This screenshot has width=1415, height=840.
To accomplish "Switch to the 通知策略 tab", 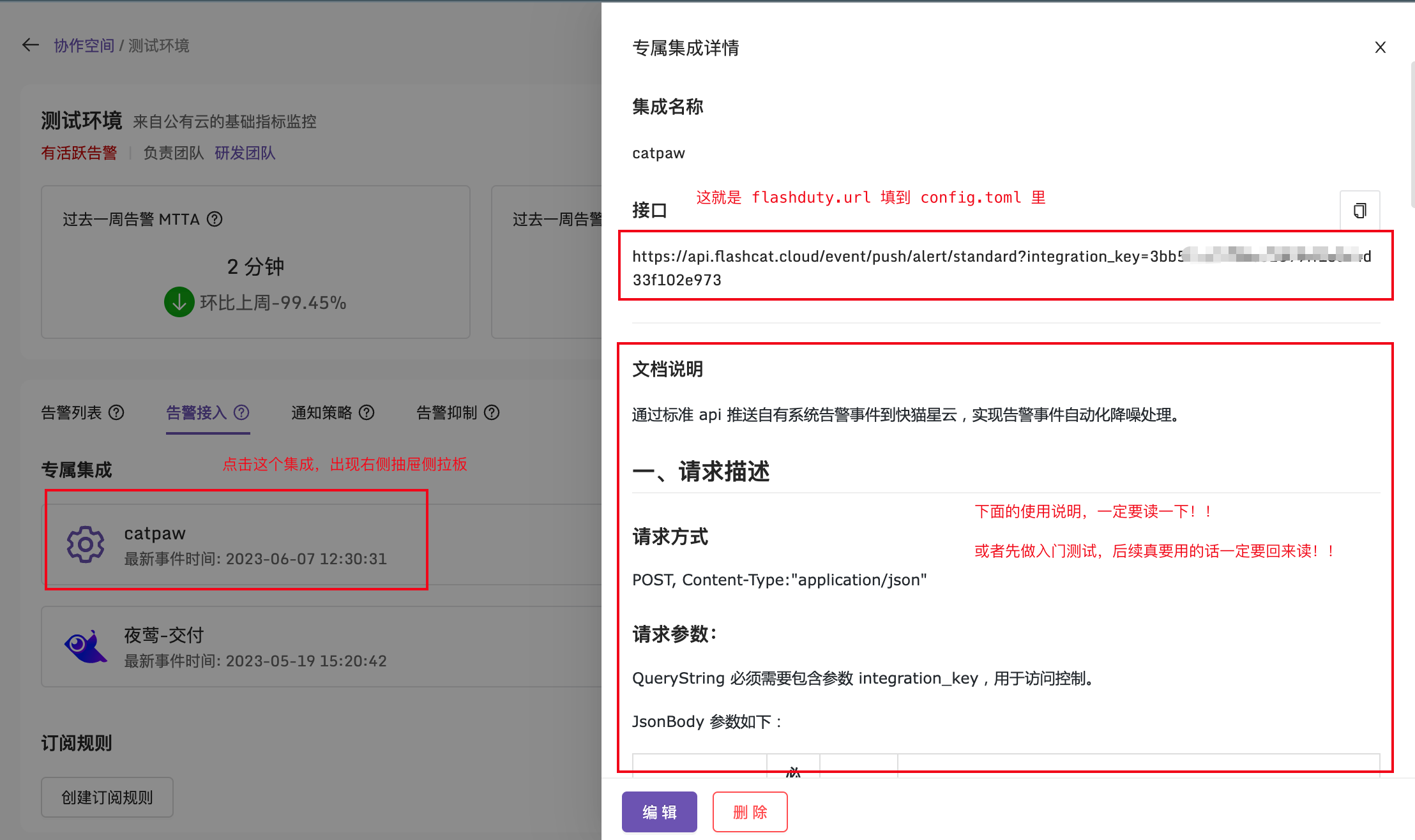I will 322,412.
